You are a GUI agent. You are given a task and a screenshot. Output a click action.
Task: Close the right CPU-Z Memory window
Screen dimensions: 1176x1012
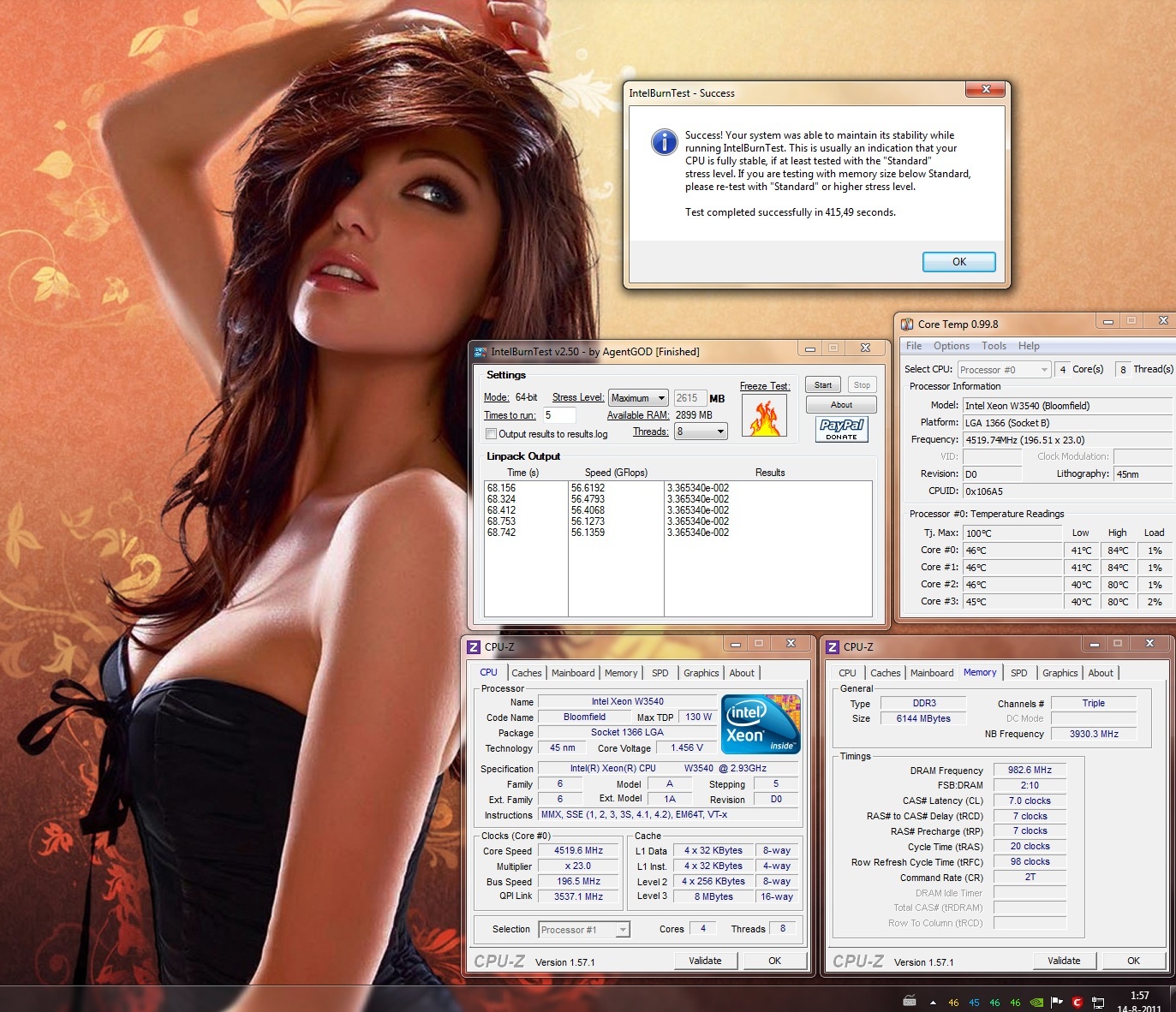[1149, 643]
